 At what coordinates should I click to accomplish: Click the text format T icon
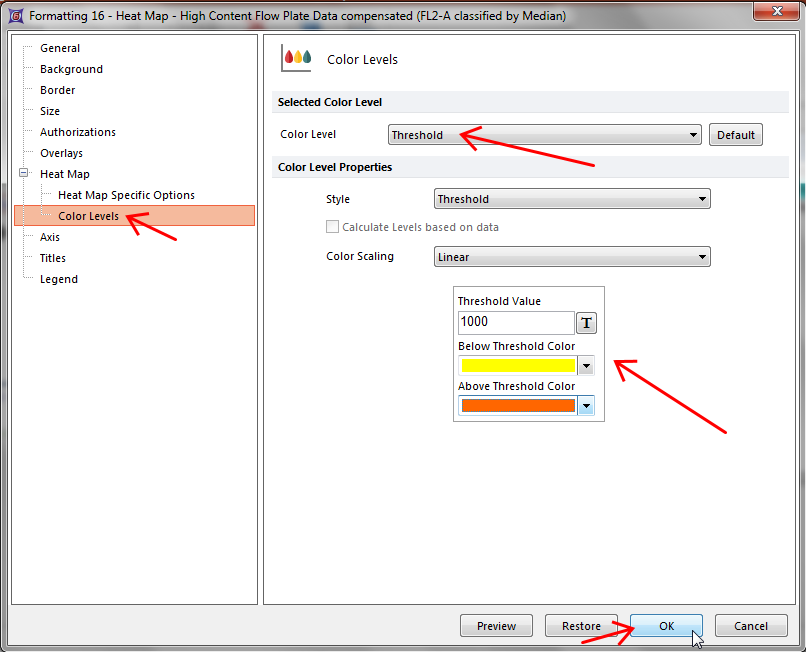tap(586, 323)
